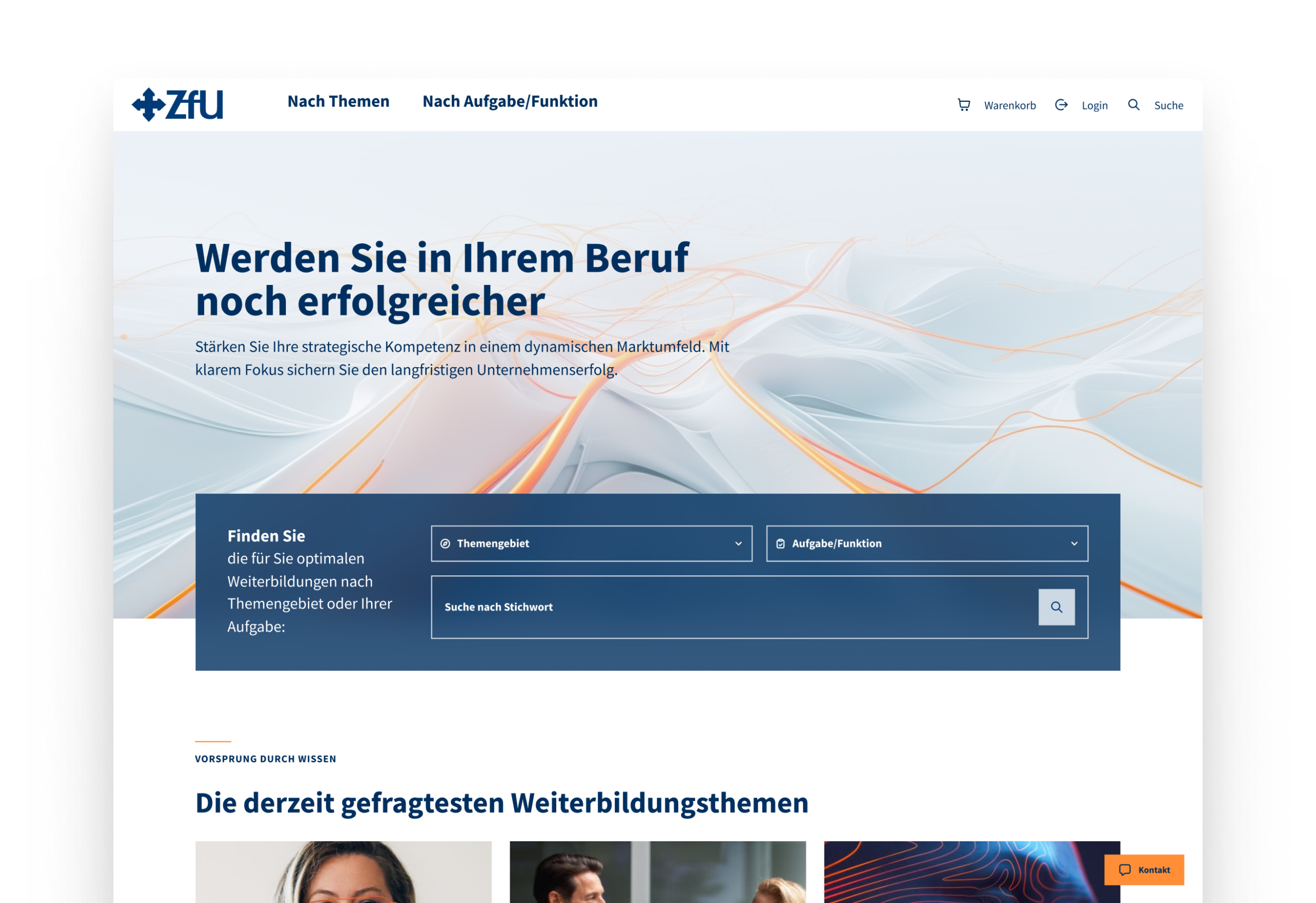The image size is (1316, 903).
Task: Open the woman portrait course thumbnail
Action: point(343,872)
